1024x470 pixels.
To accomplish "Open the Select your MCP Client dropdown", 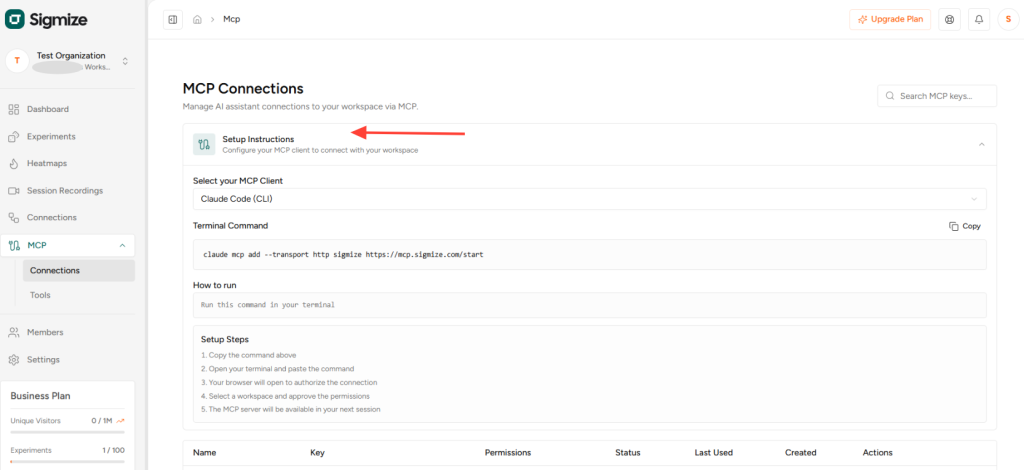I will click(590, 199).
